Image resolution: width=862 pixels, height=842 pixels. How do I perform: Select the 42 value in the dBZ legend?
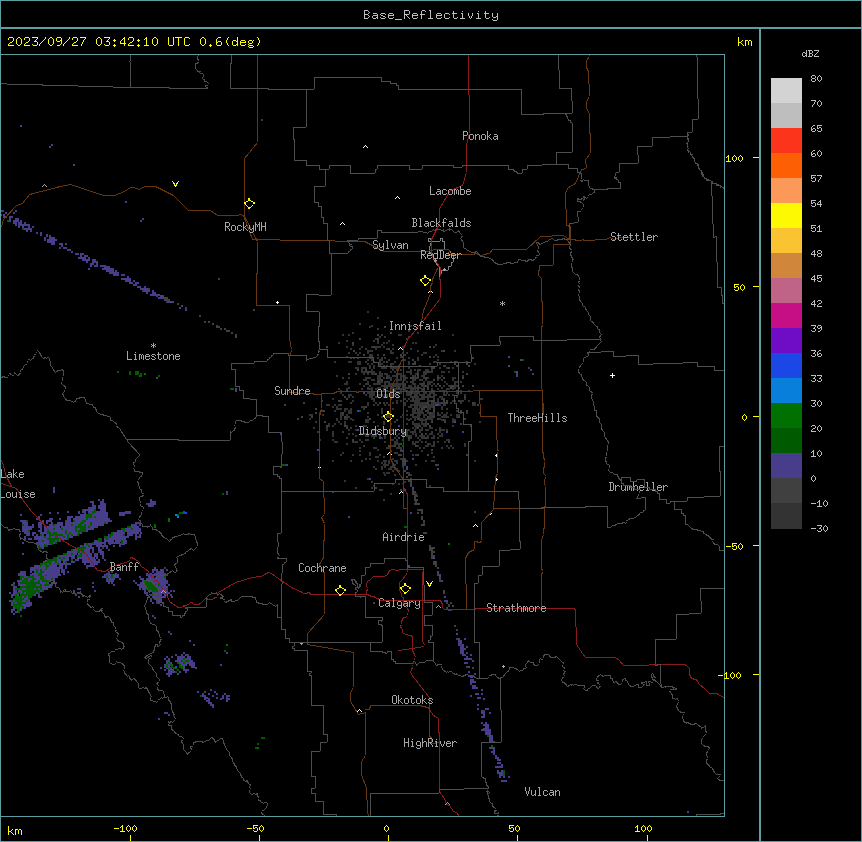coord(816,303)
